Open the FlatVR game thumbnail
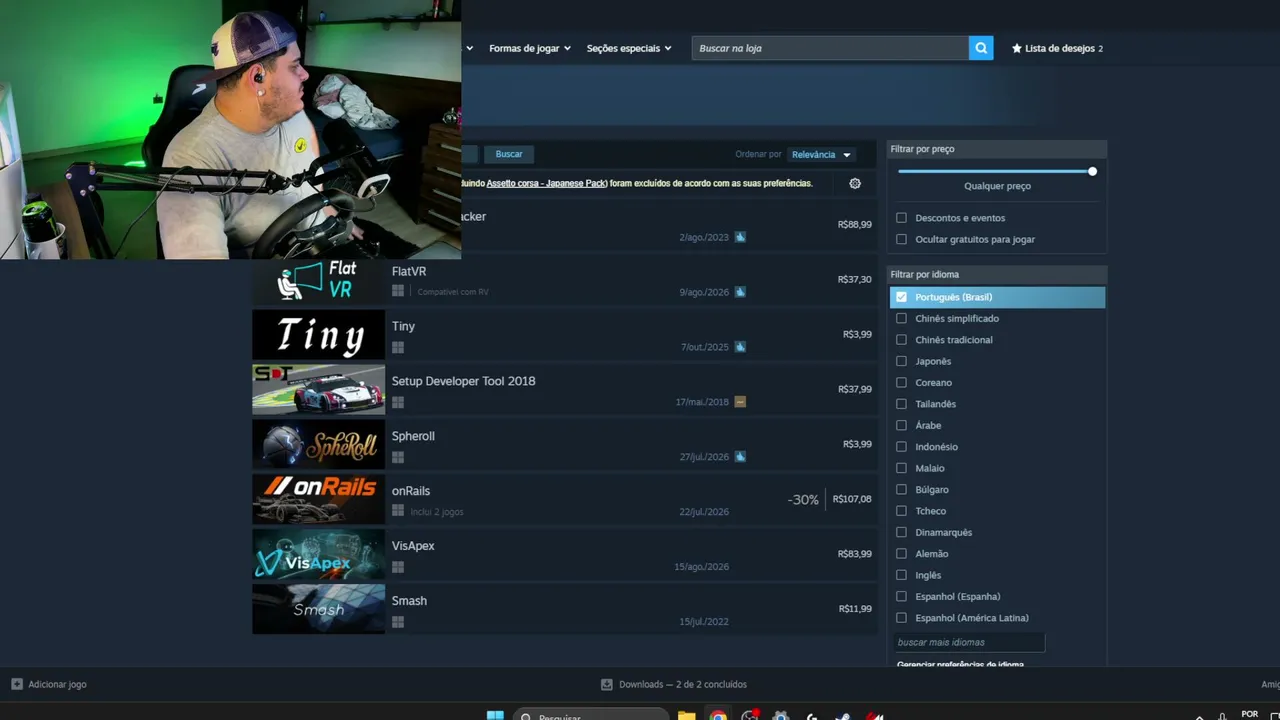 point(318,279)
